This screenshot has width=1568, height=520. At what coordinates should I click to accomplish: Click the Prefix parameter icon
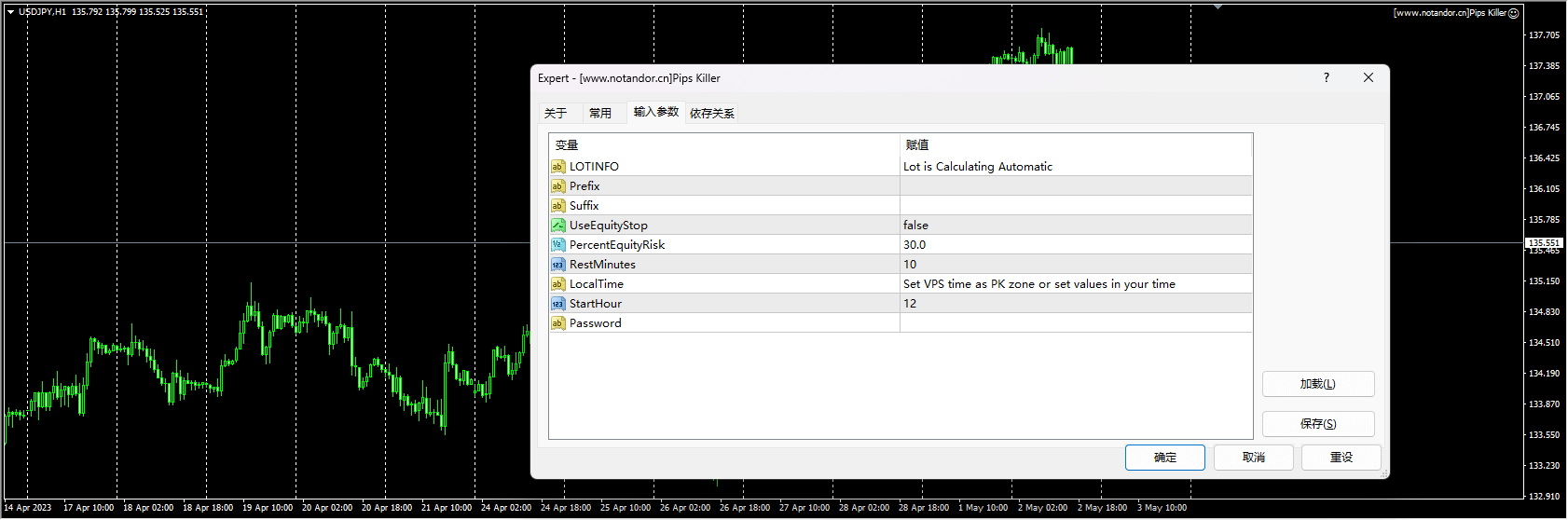(x=557, y=186)
